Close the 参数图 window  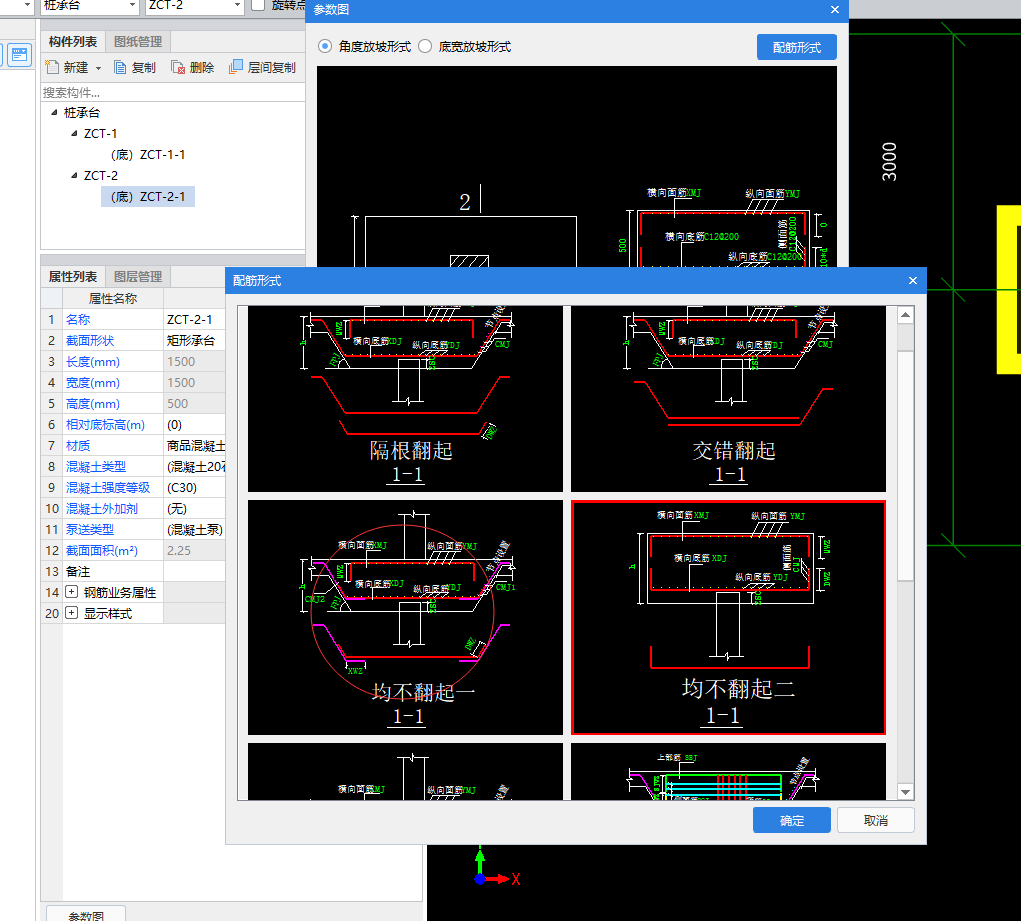point(835,9)
